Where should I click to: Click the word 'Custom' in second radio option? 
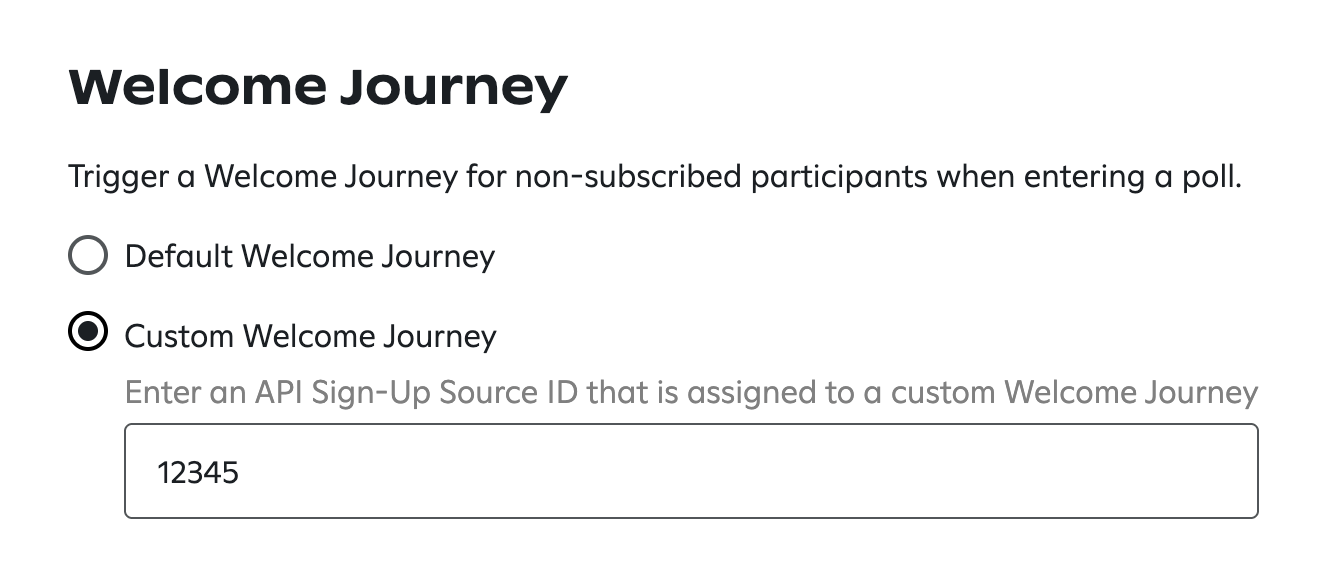pos(179,336)
